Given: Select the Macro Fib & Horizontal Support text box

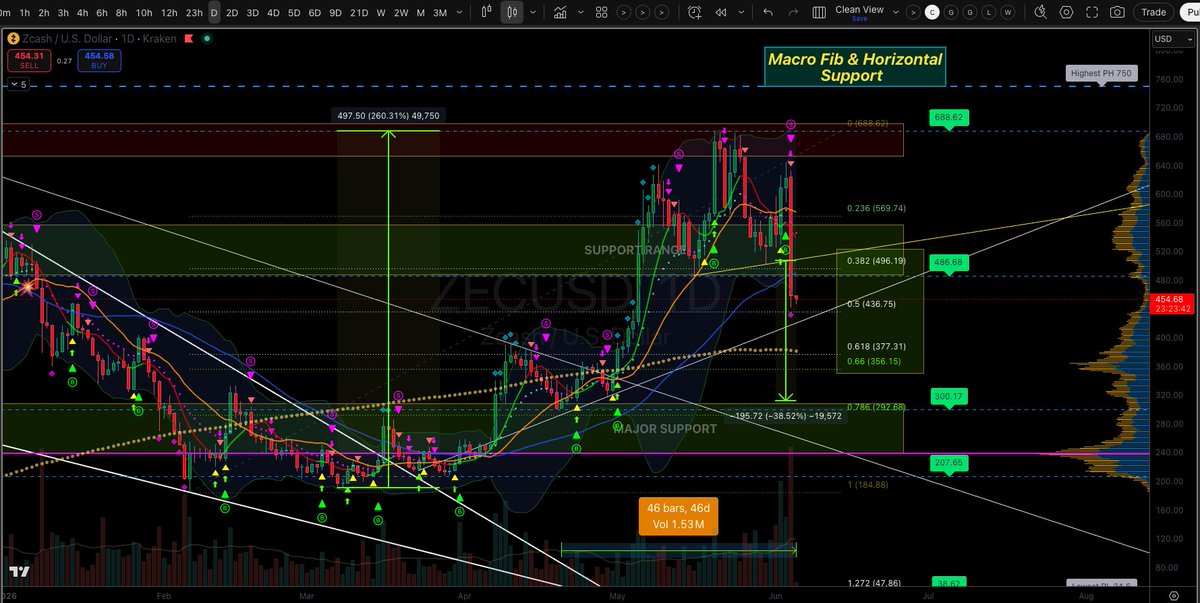Looking at the screenshot, I should (x=854, y=67).
